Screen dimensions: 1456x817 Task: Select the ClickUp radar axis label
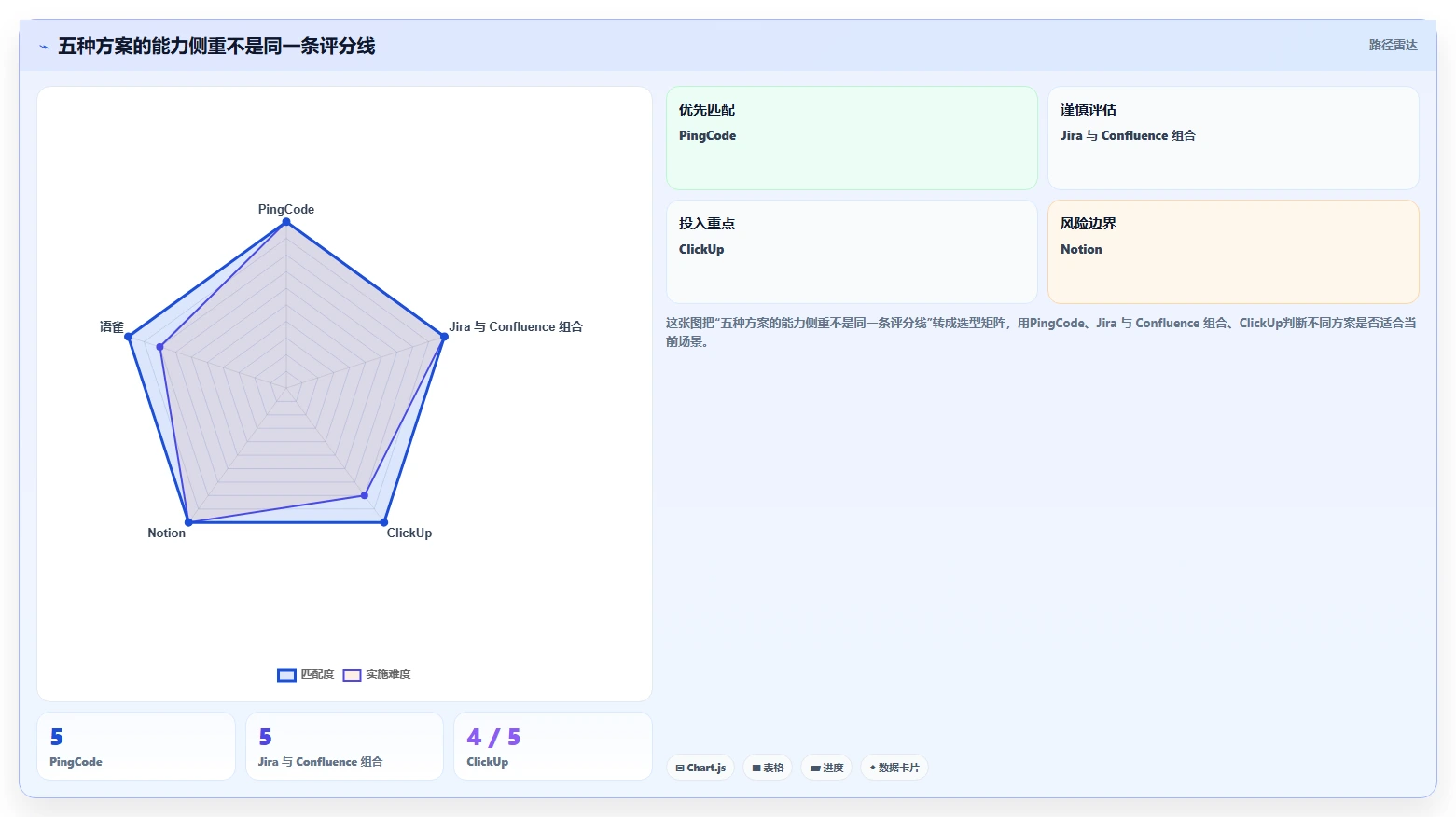coord(409,533)
